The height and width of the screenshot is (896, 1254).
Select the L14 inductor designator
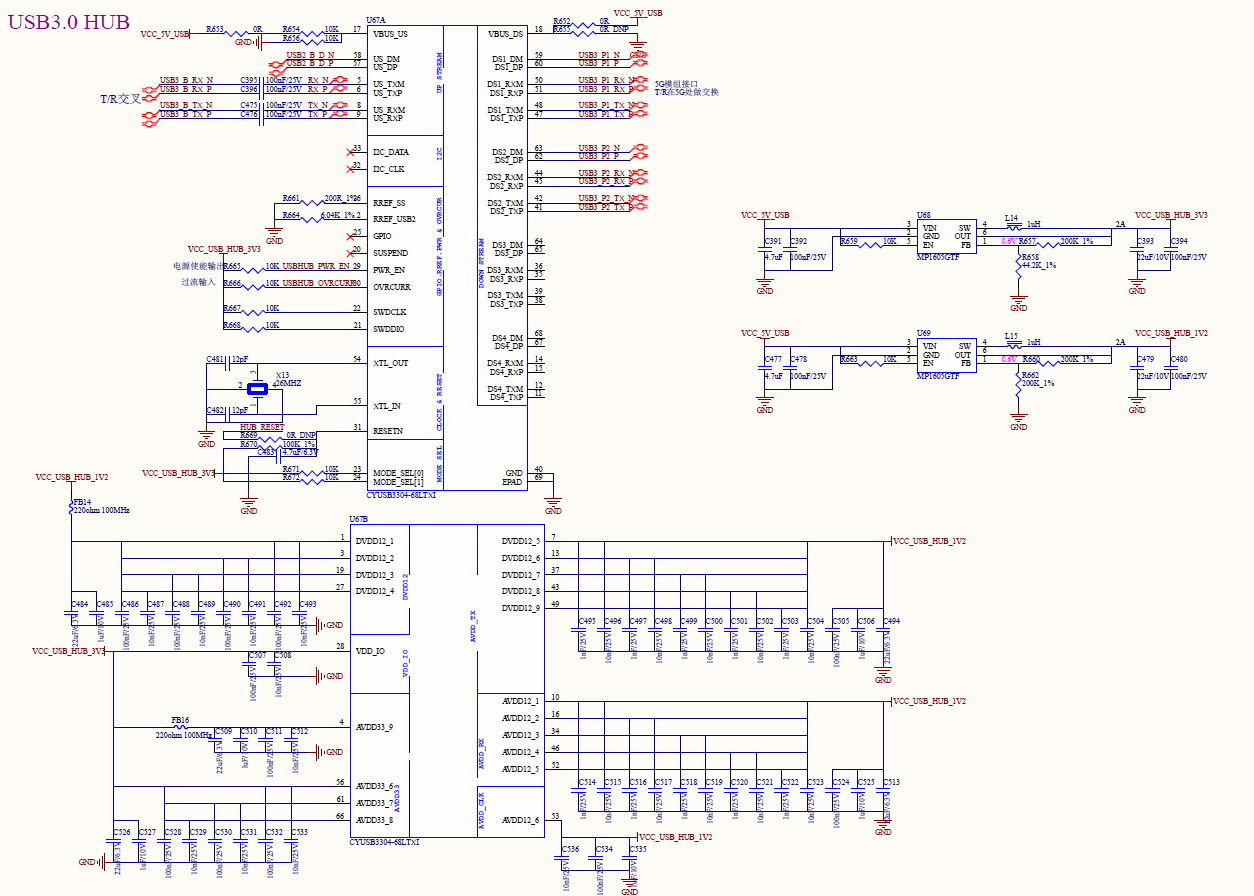(x=1012, y=218)
